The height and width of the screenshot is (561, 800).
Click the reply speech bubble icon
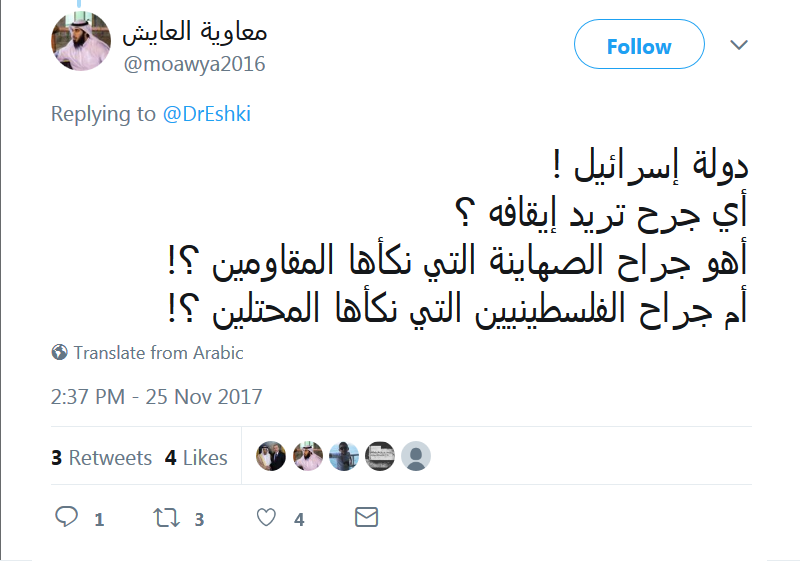point(67,518)
